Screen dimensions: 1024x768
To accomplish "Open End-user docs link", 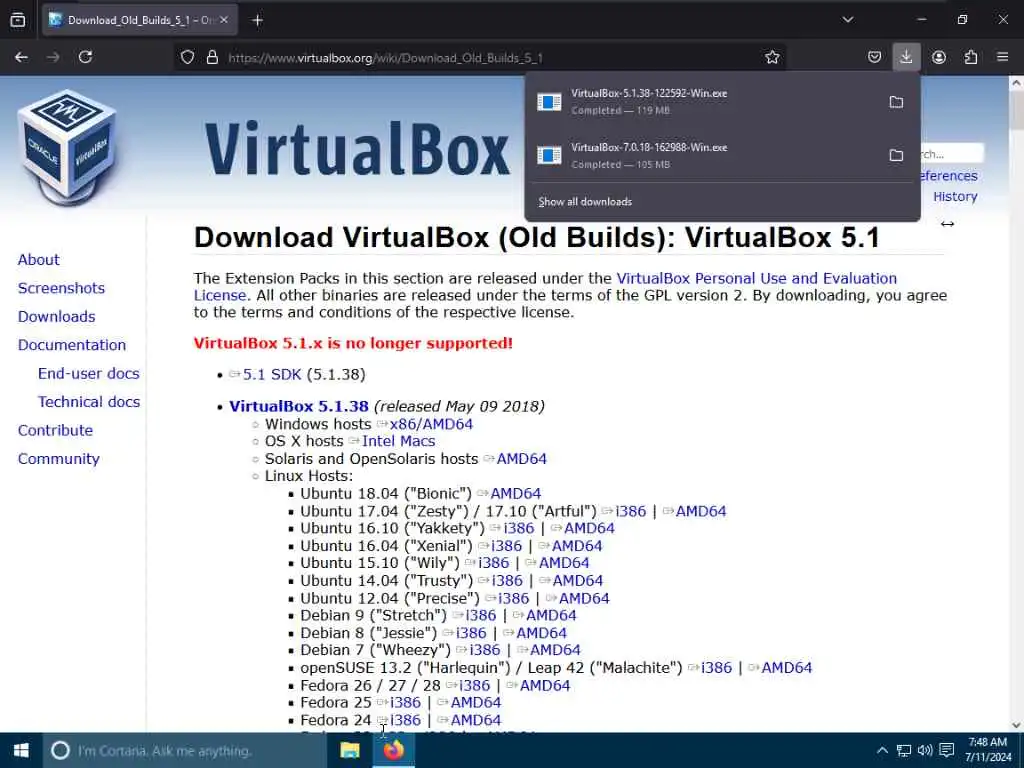I will click(x=88, y=374).
